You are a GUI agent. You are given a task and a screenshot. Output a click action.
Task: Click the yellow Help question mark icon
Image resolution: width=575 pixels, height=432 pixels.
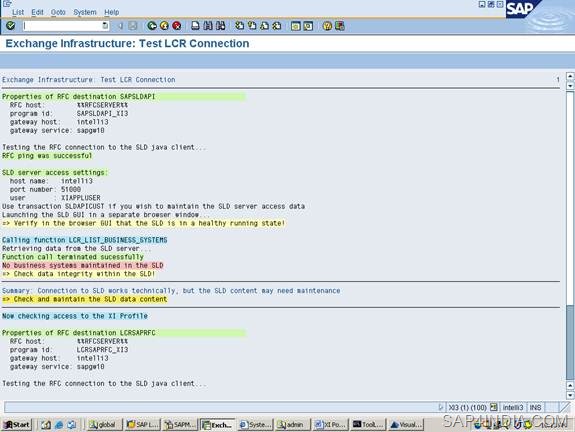pos(327,26)
